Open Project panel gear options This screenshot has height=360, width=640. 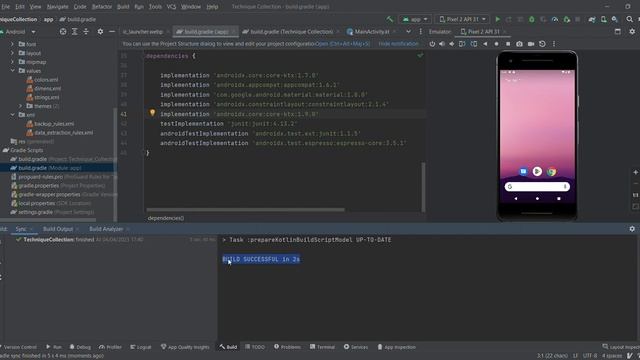pyautogui.click(x=100, y=31)
